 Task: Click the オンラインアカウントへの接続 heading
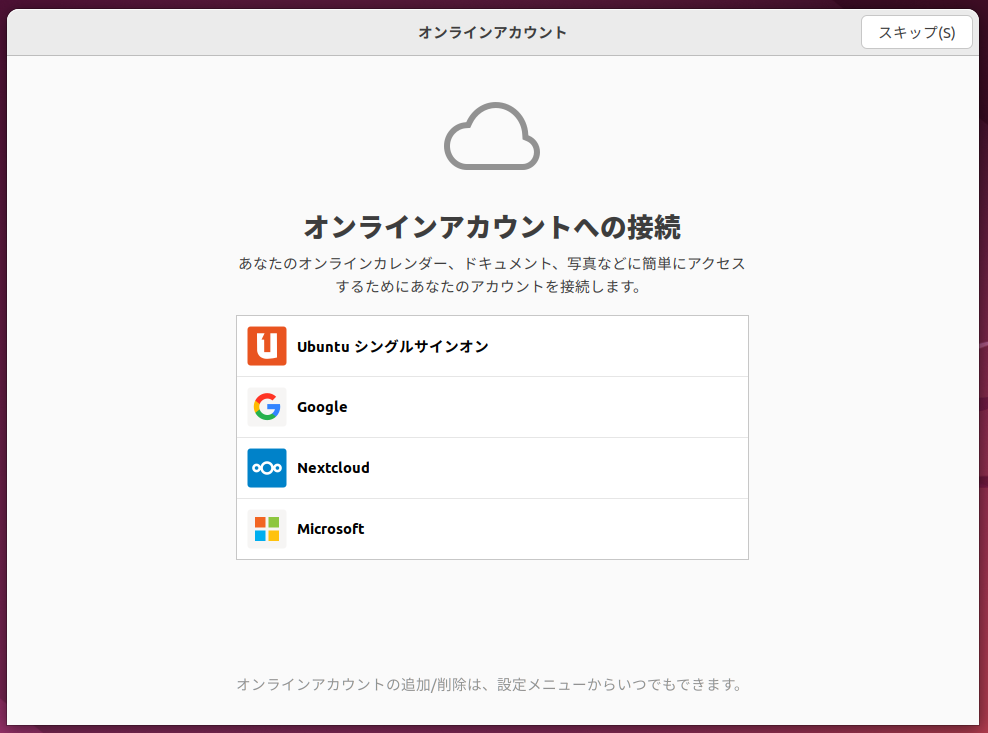[x=492, y=228]
